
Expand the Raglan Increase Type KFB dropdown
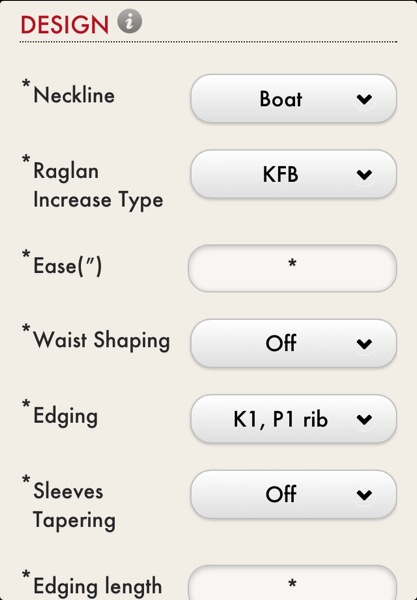click(x=293, y=174)
